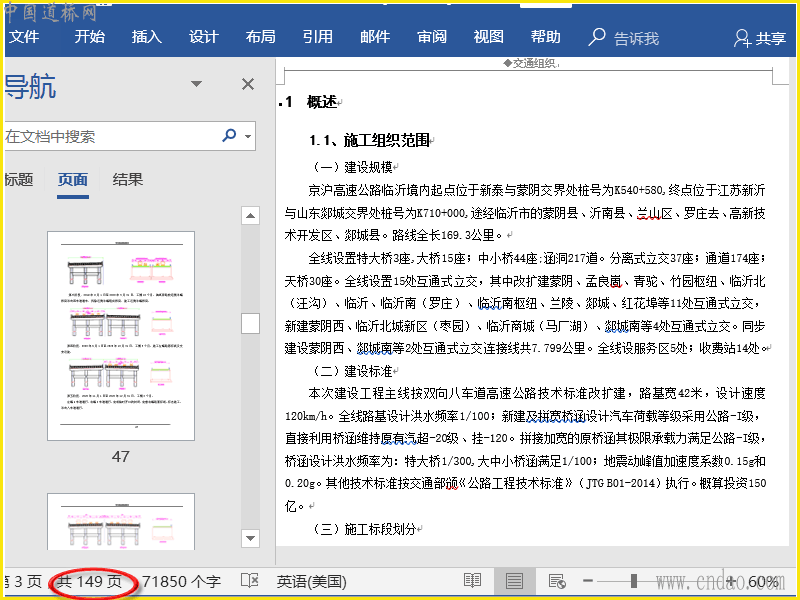This screenshot has height=600, width=800.
Task: Select the thumbnail below page 47
Action: 121,521
